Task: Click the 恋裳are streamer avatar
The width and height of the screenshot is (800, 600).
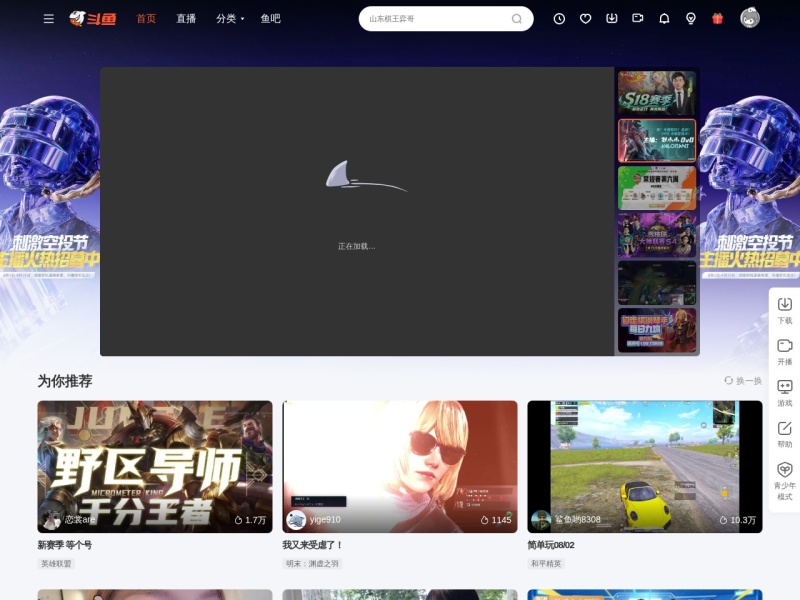Action: tap(51, 520)
